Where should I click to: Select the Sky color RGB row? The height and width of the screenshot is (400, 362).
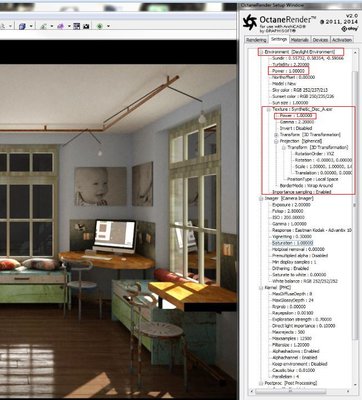(300, 90)
